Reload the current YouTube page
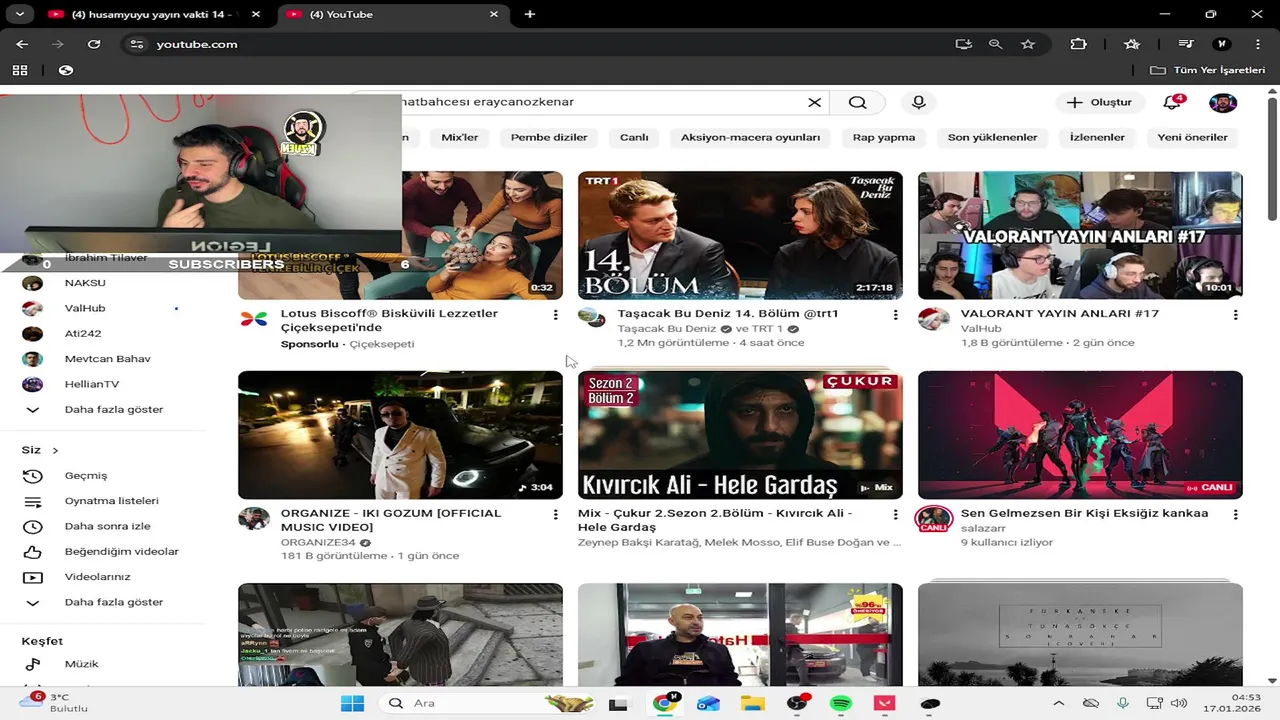Viewport: 1280px width, 720px height. click(x=94, y=44)
